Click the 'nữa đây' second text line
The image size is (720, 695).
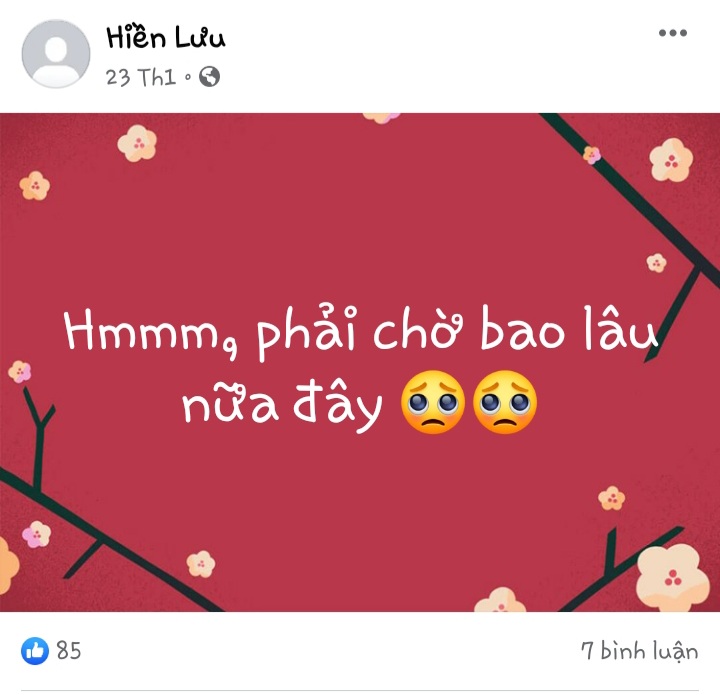tap(281, 405)
